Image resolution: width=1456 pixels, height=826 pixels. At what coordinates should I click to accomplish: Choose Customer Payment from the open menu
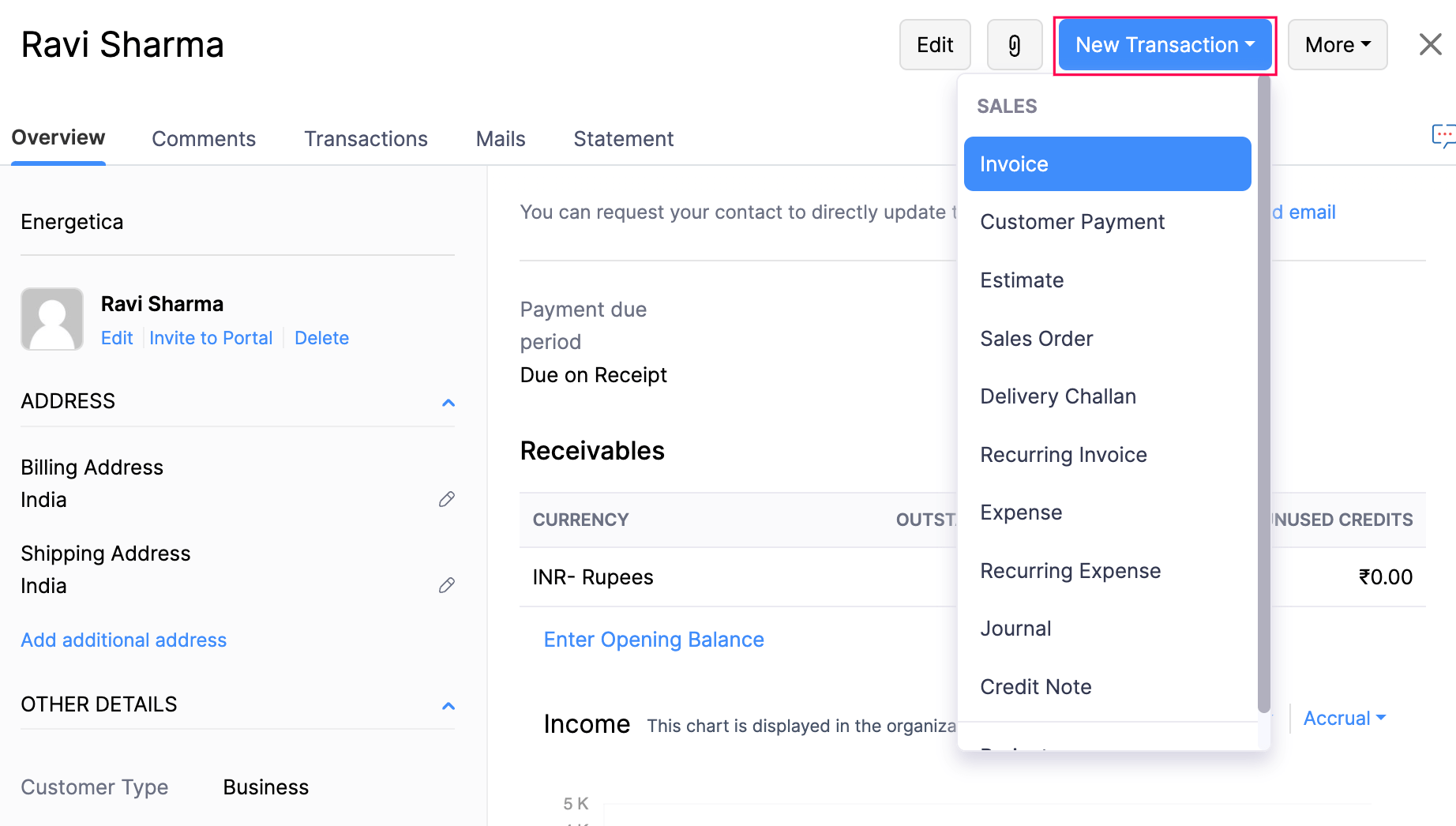coord(1072,222)
